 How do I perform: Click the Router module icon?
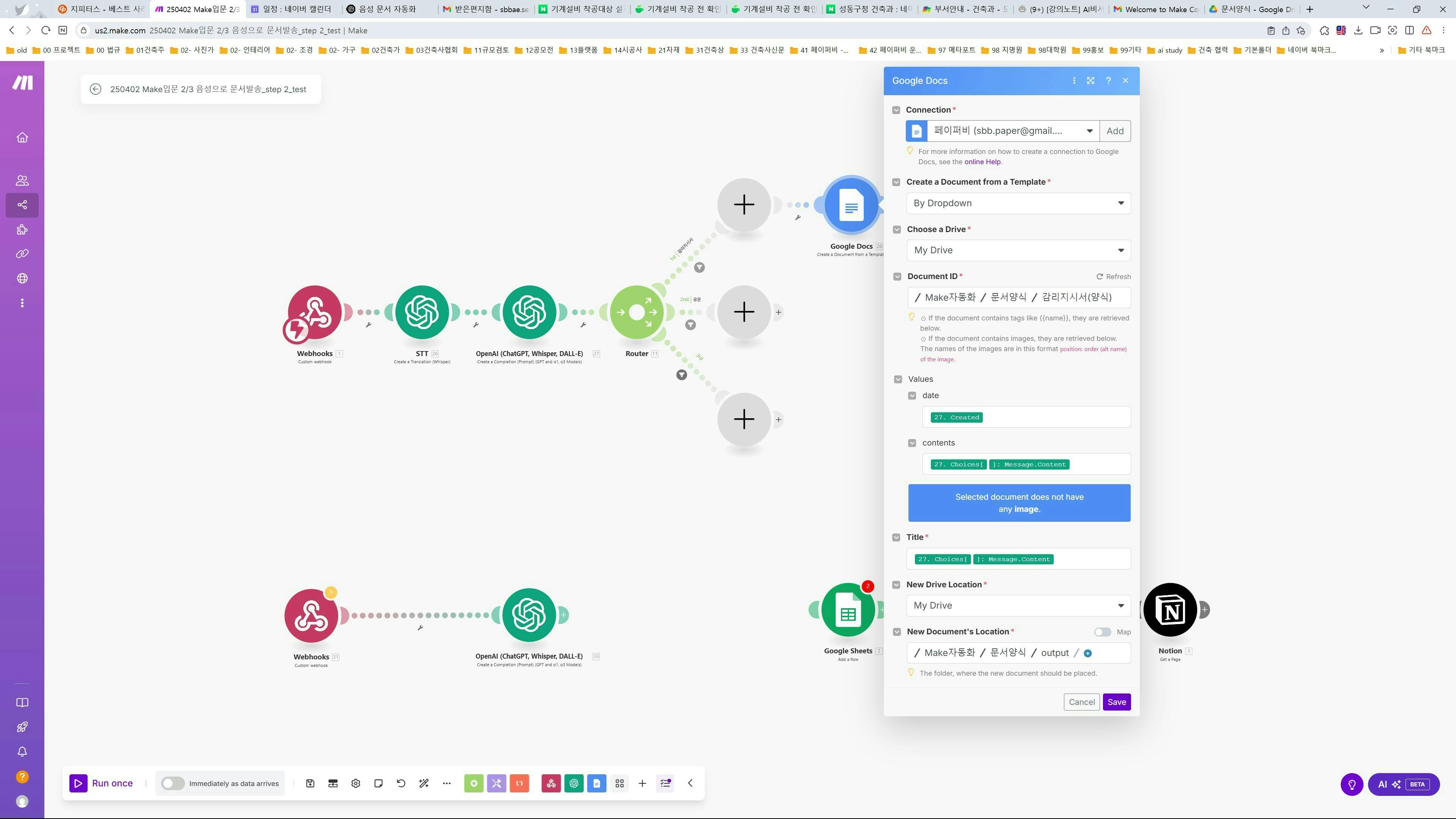[x=637, y=312]
